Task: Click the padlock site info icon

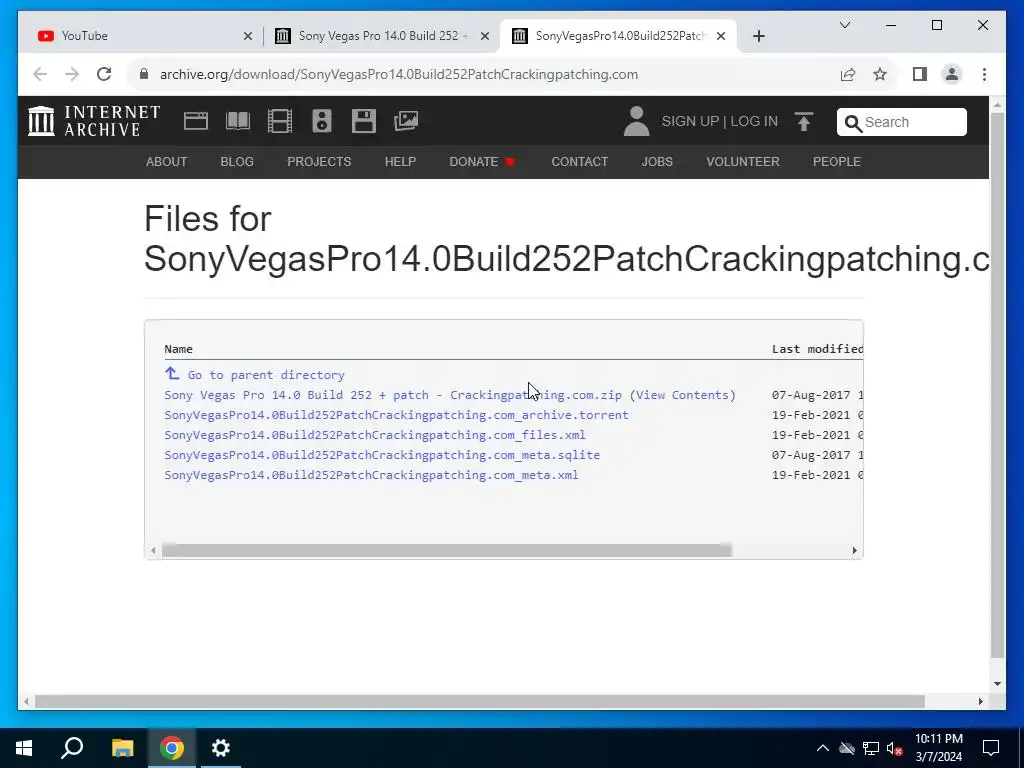Action: pos(144,74)
